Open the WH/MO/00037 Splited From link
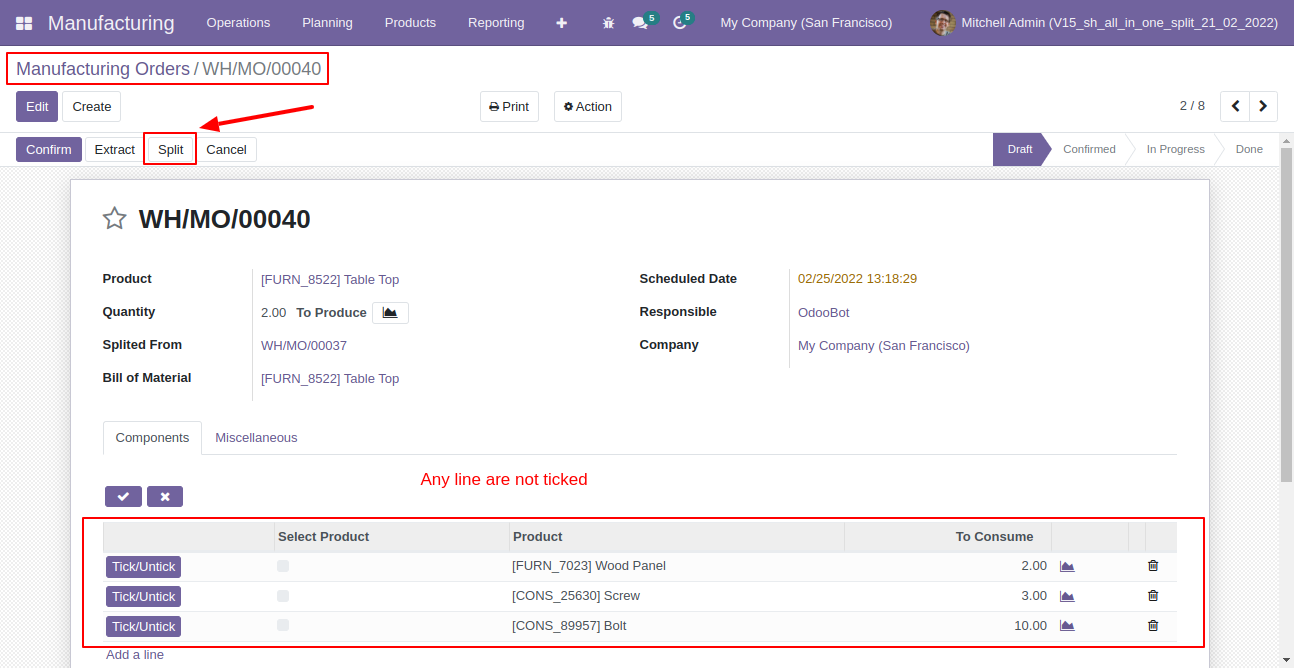 click(304, 346)
